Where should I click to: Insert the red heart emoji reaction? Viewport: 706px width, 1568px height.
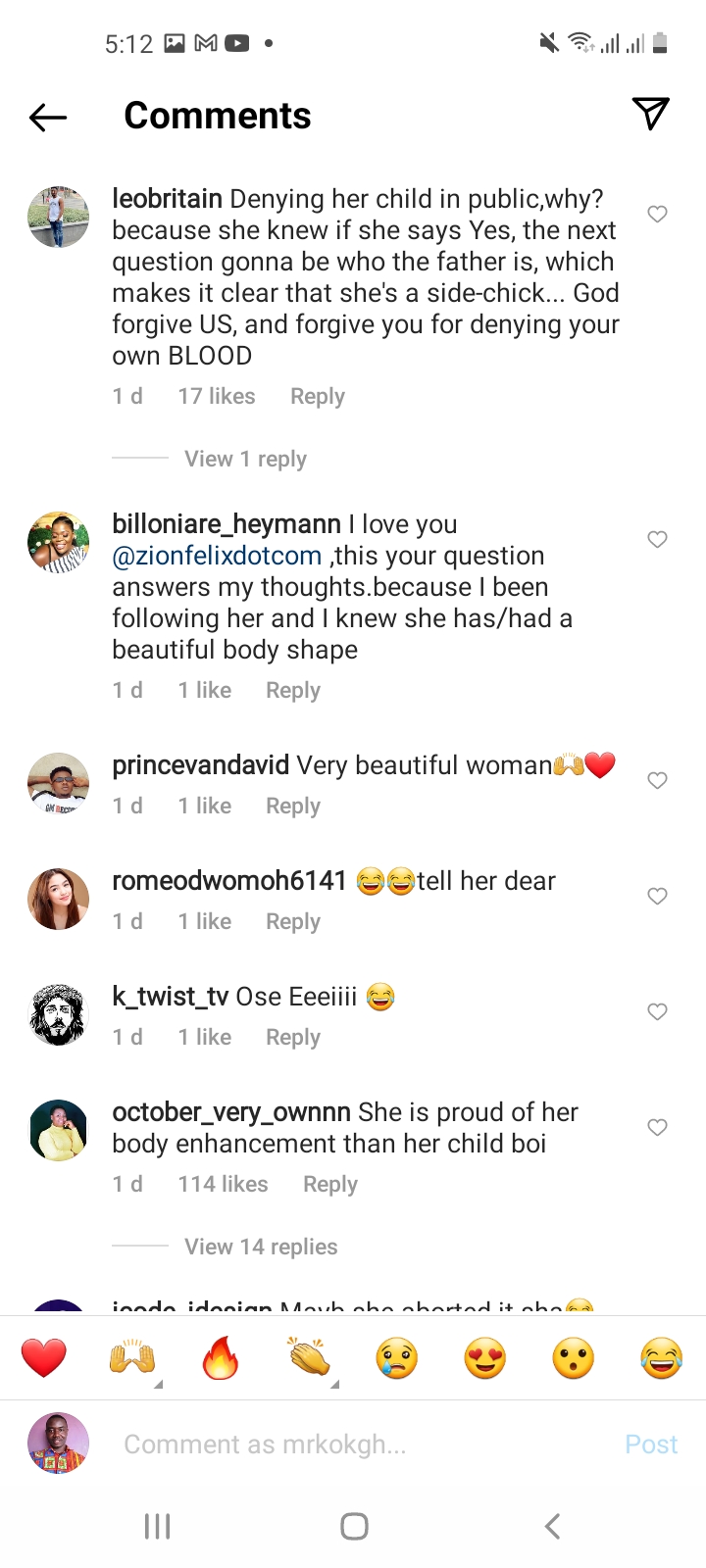(x=44, y=1358)
